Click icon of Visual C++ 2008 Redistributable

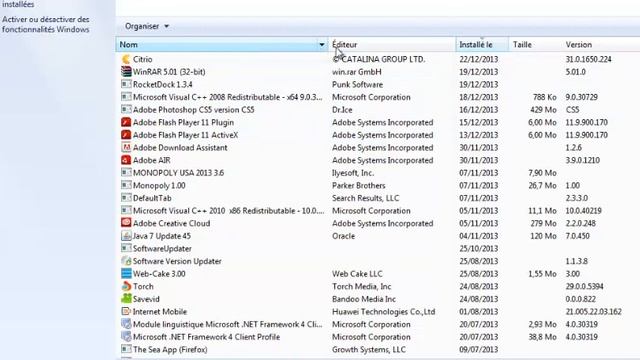pos(126,97)
